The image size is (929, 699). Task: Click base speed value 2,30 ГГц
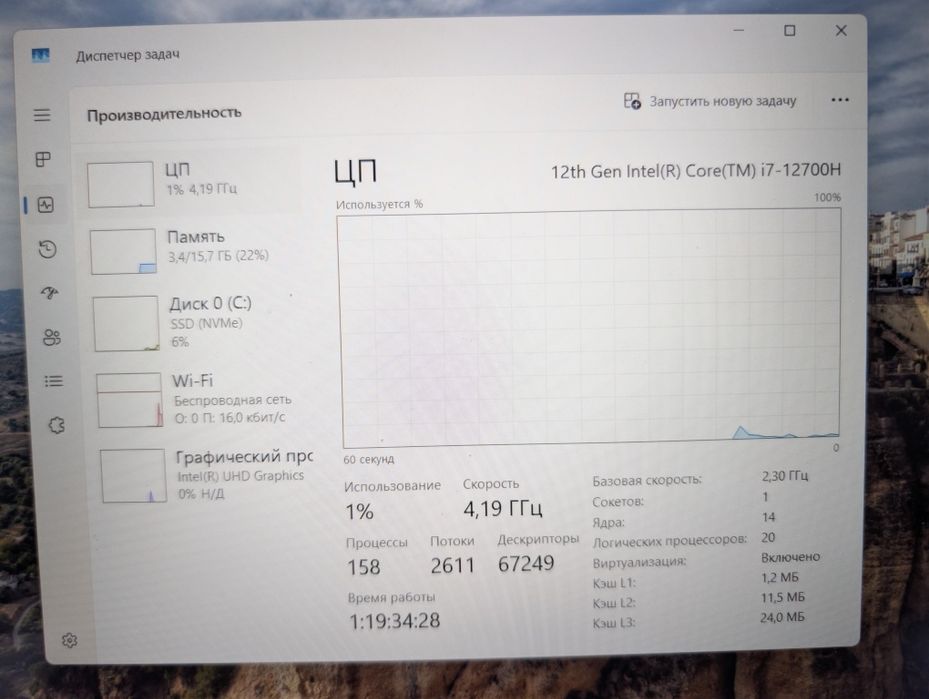784,476
